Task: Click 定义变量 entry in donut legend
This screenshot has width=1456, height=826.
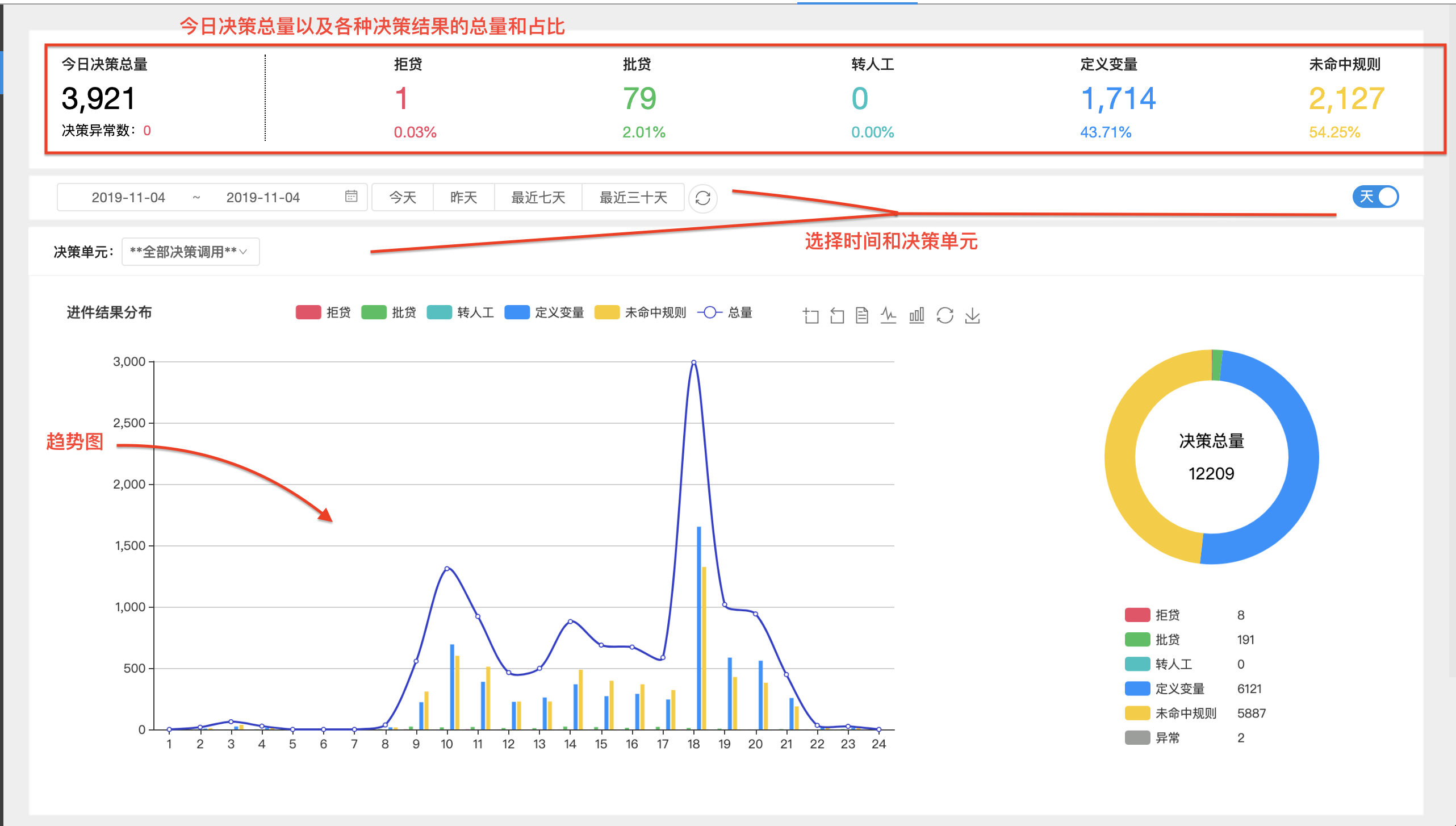Action: [x=1179, y=689]
